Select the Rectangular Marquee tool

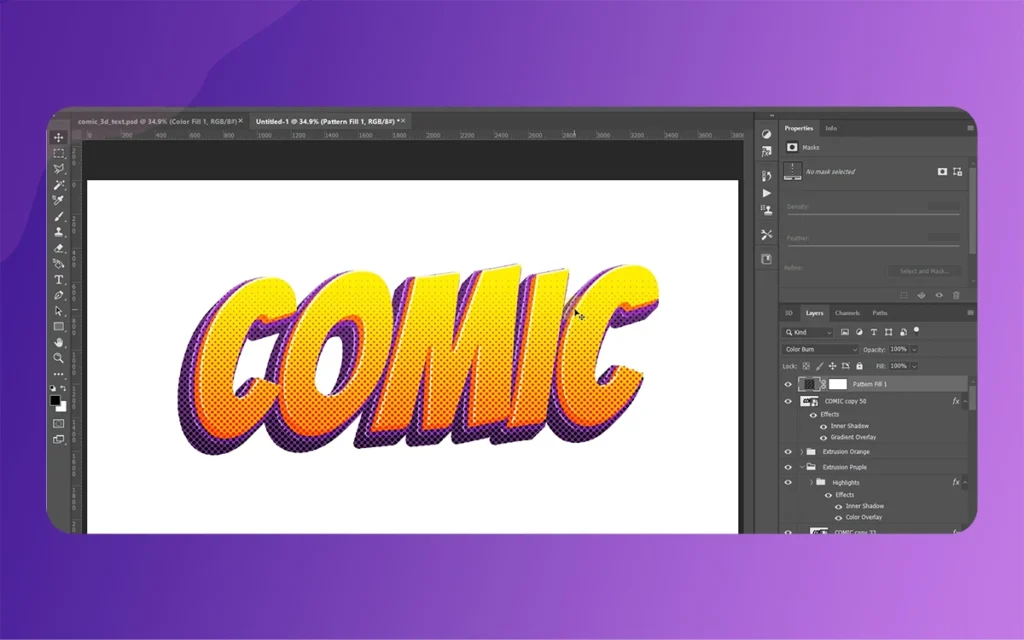59,153
